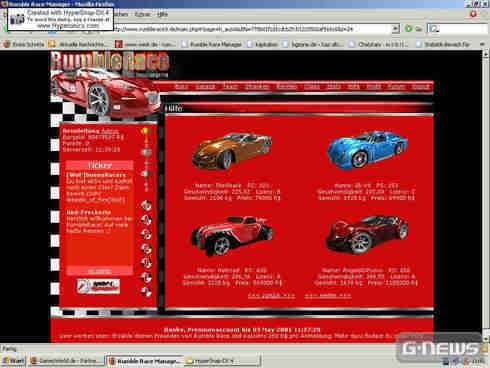Click the green Go button icon
Viewport: 490px width, 368px height.
pyautogui.click(x=408, y=29)
